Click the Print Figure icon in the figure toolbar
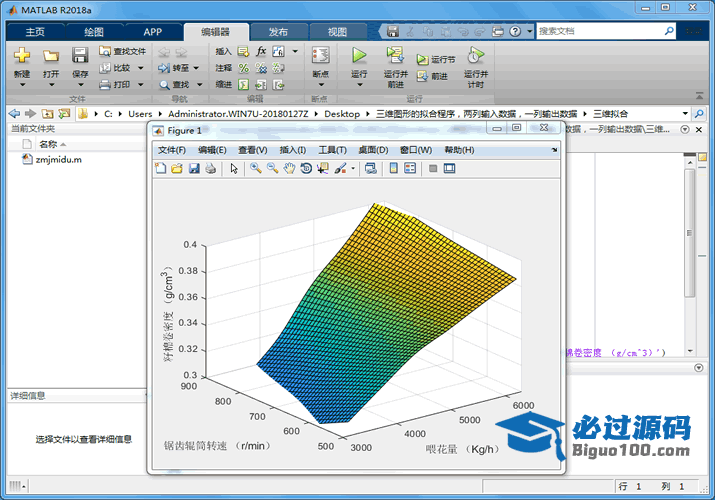This screenshot has height=500, width=715. tap(210, 168)
